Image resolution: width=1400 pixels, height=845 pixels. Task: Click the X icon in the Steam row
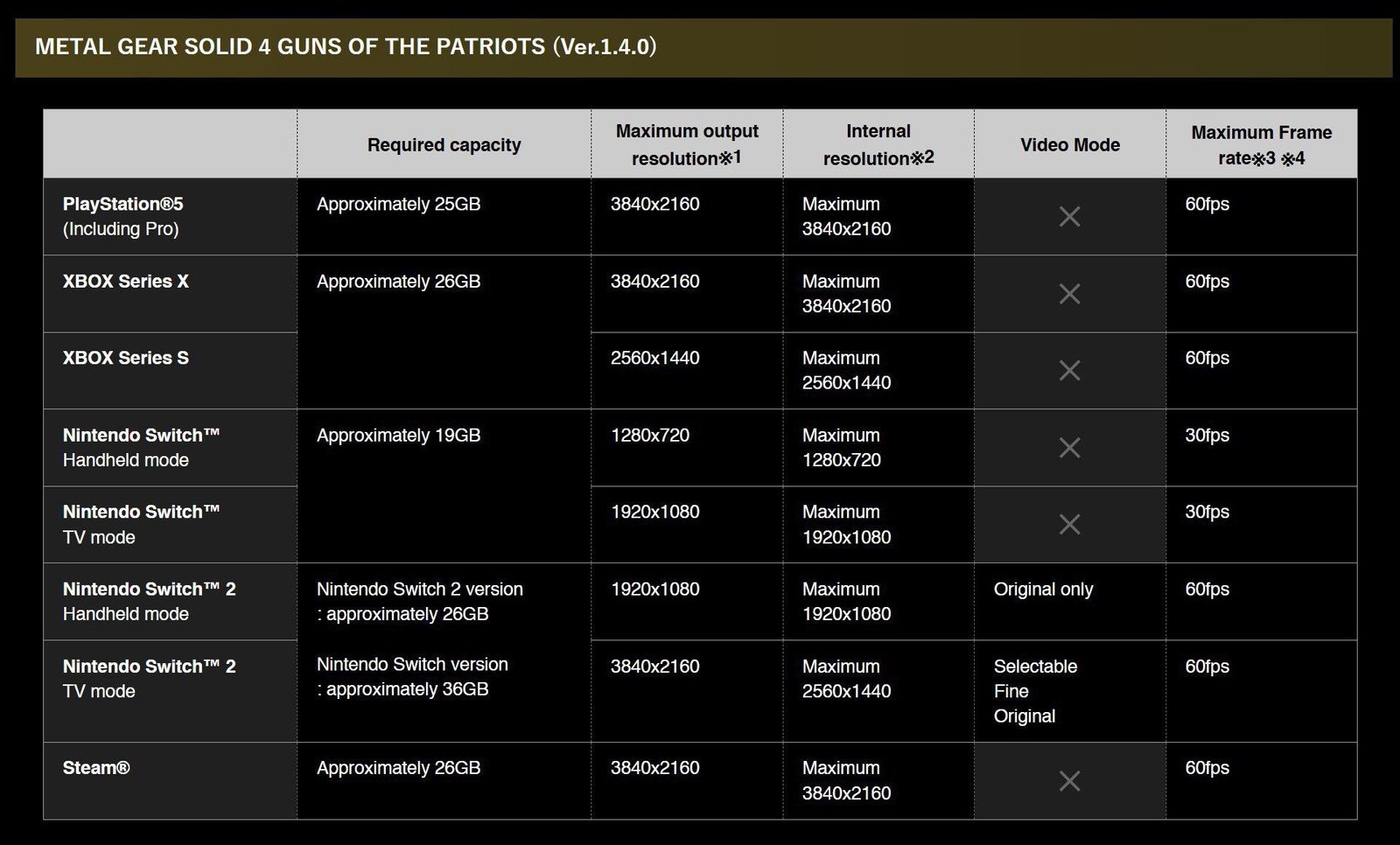pos(1069,780)
